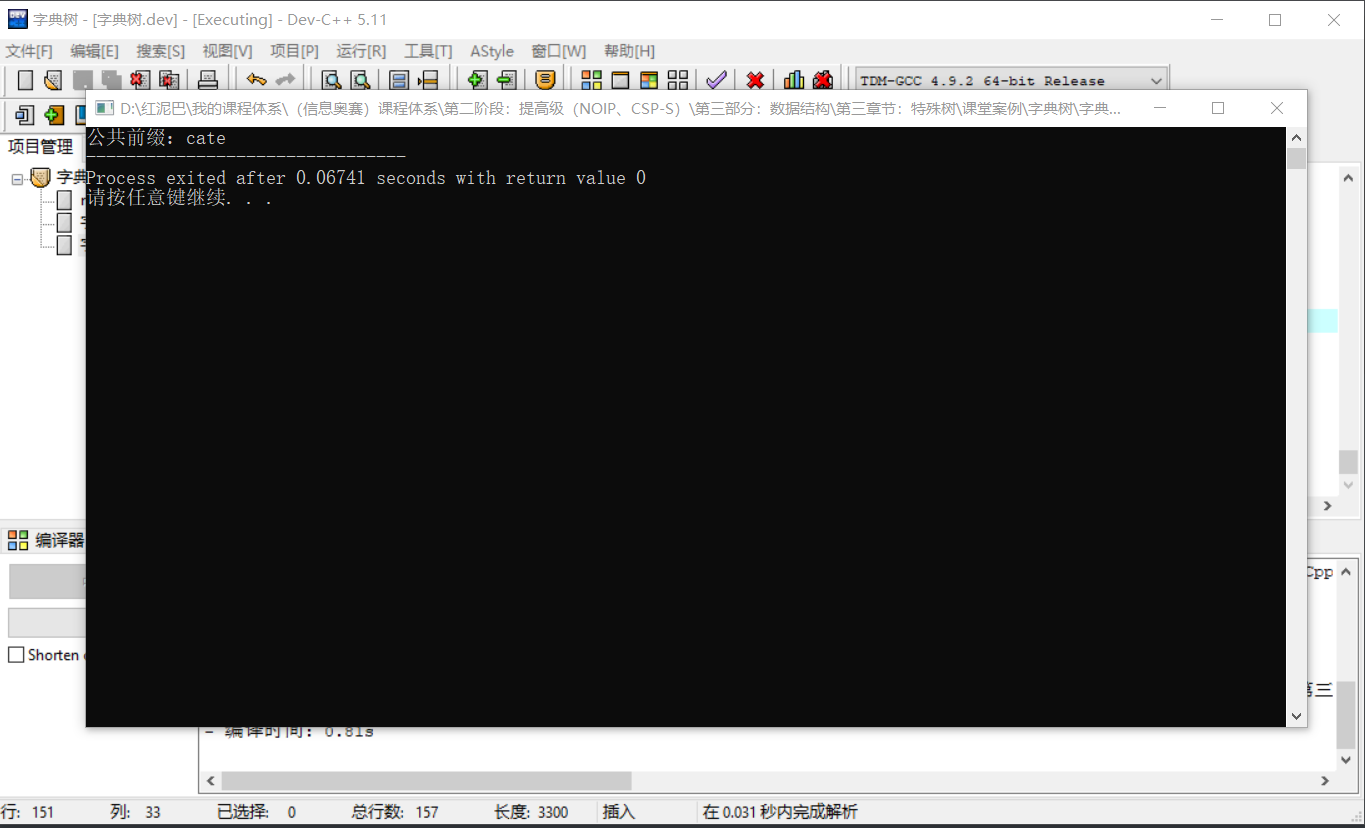Click the Print icon in toolbar
The image size is (1365, 828).
coord(207,80)
